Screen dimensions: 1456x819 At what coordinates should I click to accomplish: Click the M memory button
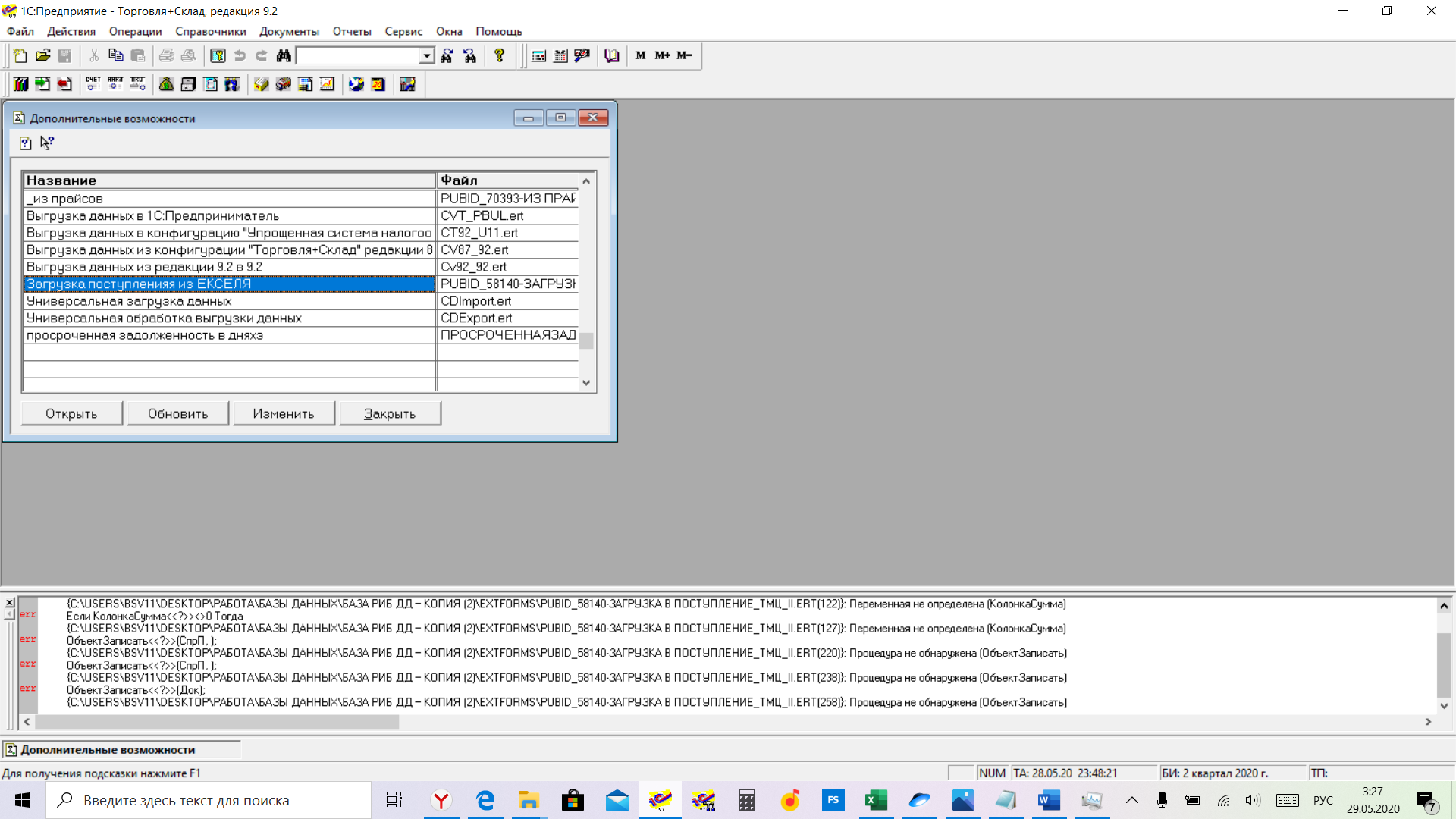click(x=641, y=55)
